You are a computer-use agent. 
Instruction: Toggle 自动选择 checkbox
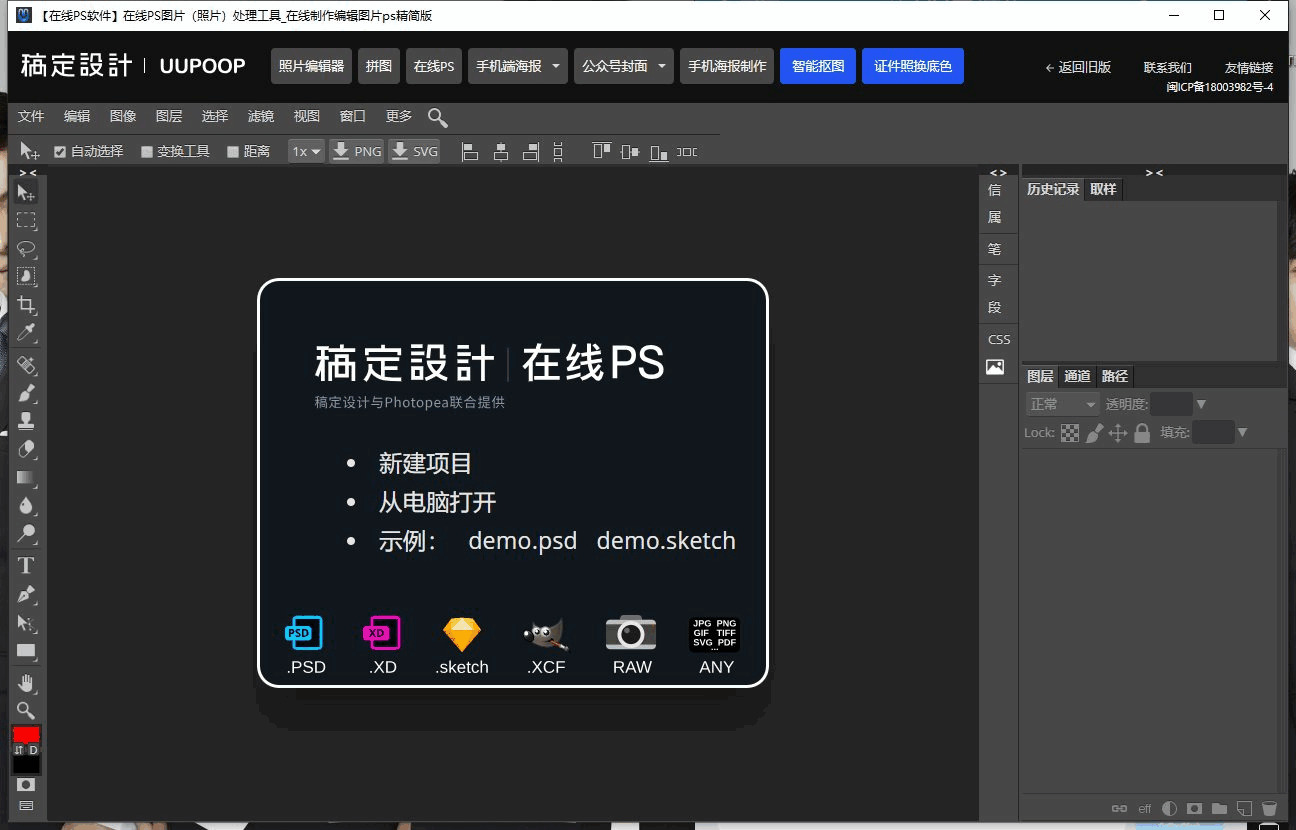click(x=60, y=152)
